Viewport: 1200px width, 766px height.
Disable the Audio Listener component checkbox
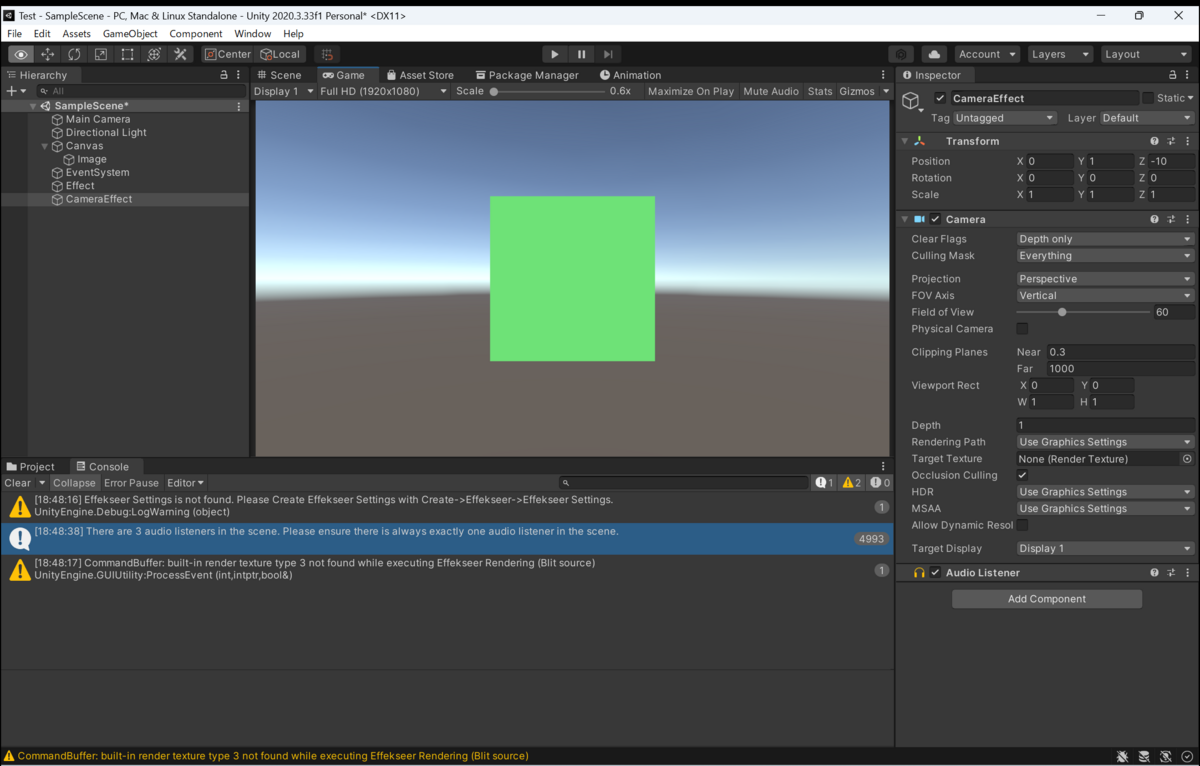pos(936,573)
